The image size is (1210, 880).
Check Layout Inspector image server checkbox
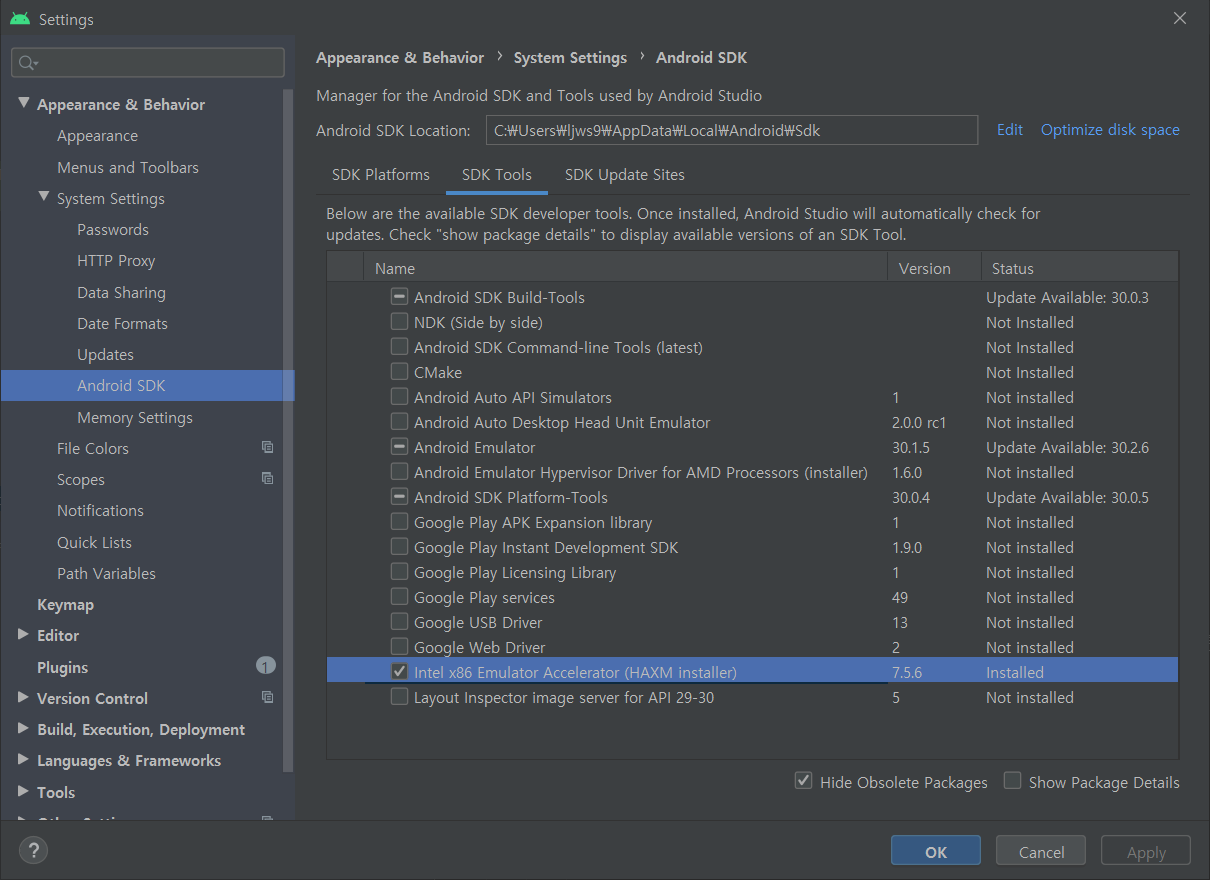(399, 697)
